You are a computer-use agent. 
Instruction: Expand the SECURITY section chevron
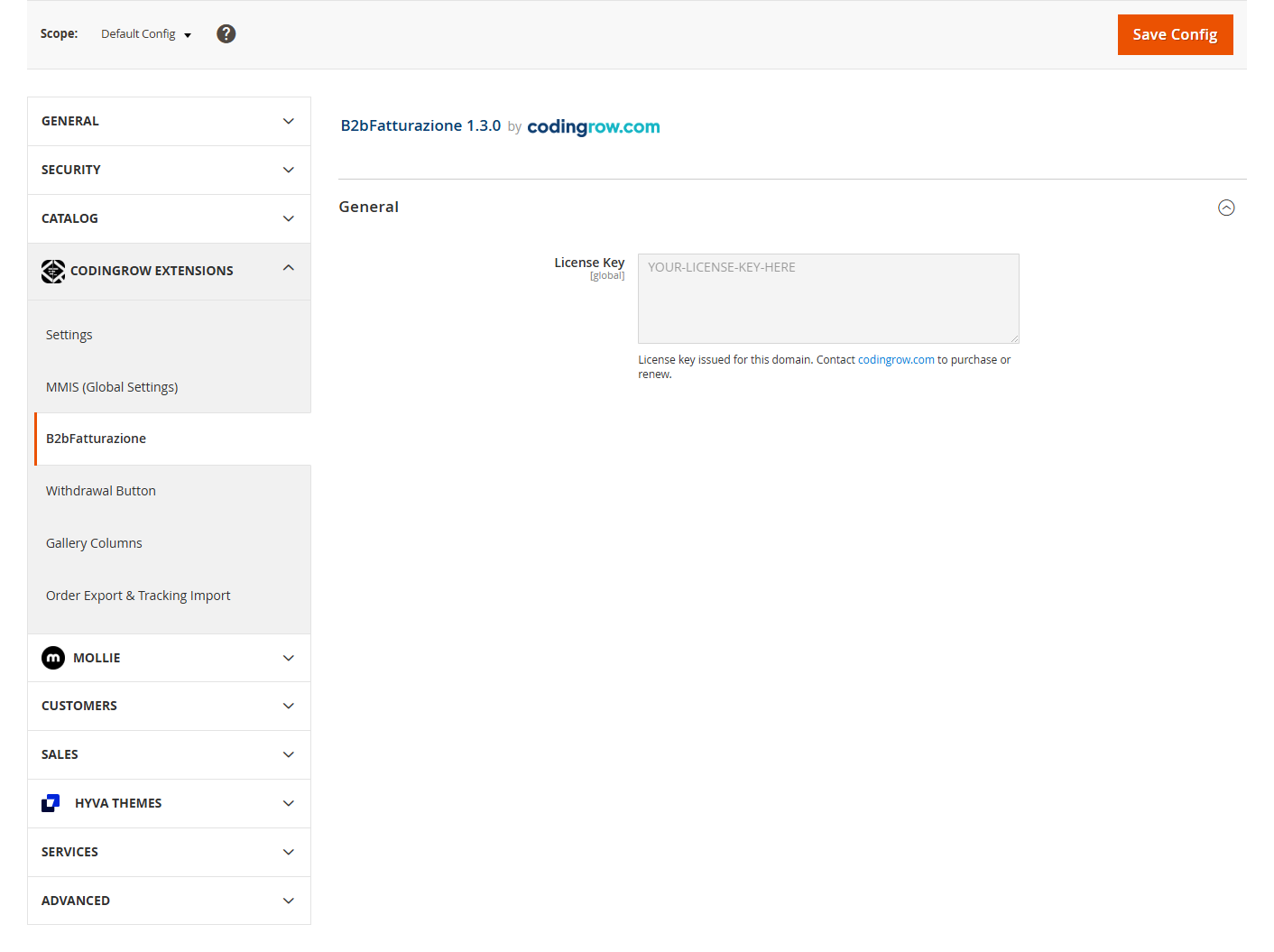point(289,170)
